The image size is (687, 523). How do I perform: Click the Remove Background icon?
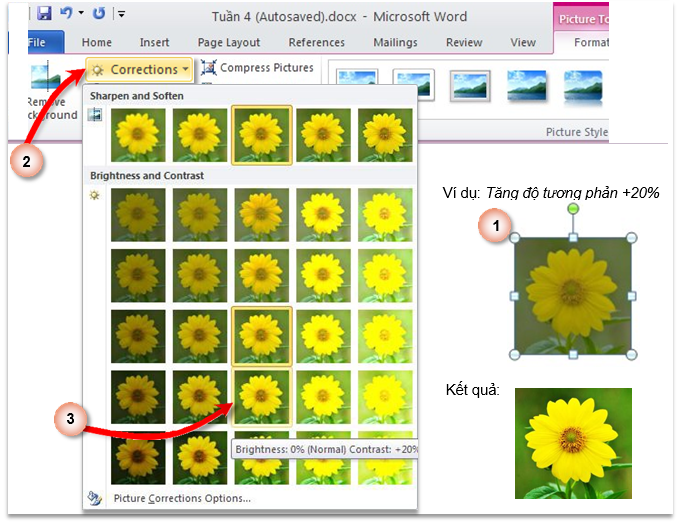(x=45, y=80)
